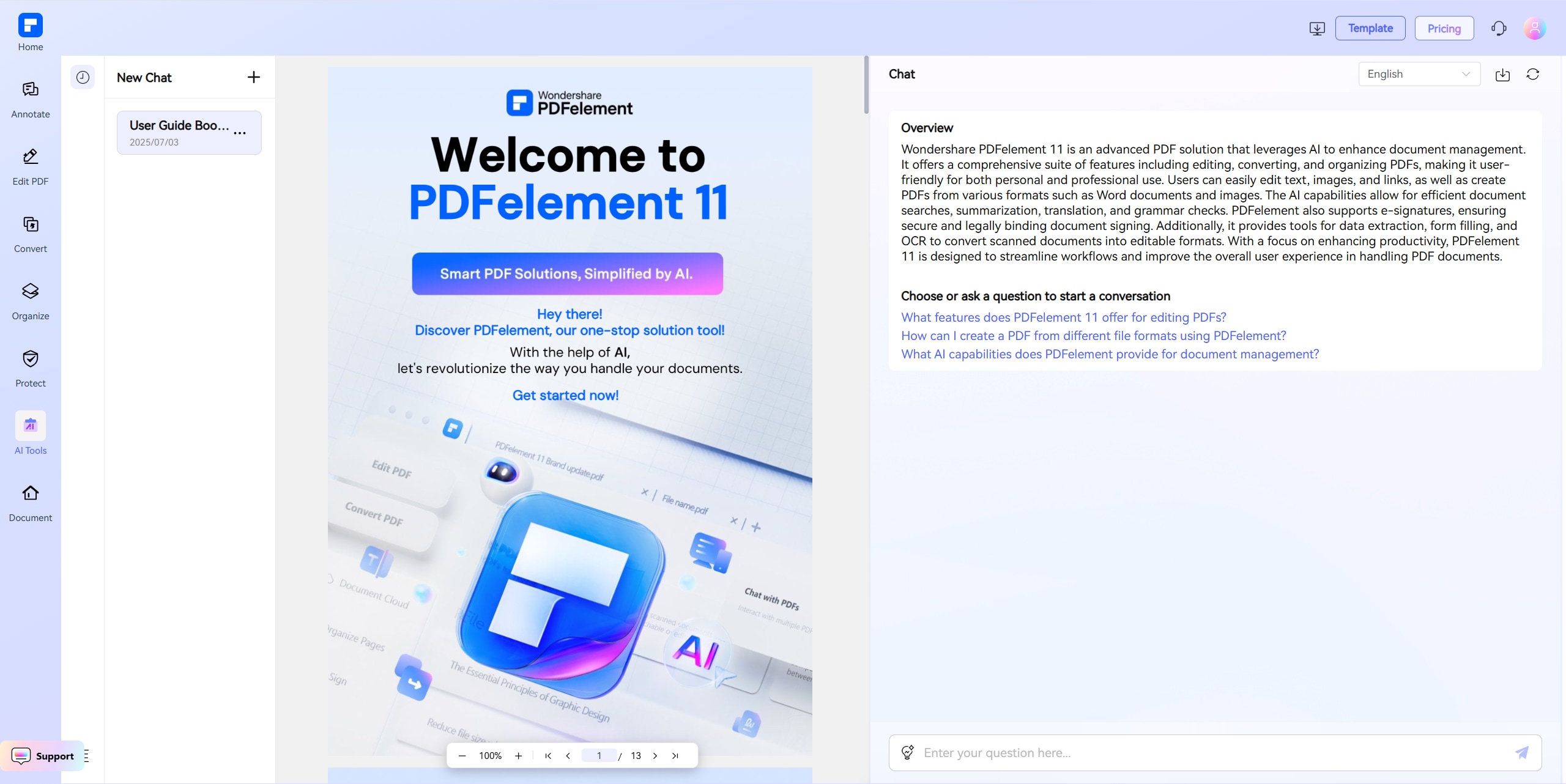Click the 100% zoom level value
The width and height of the screenshot is (1566, 784).
pos(490,756)
